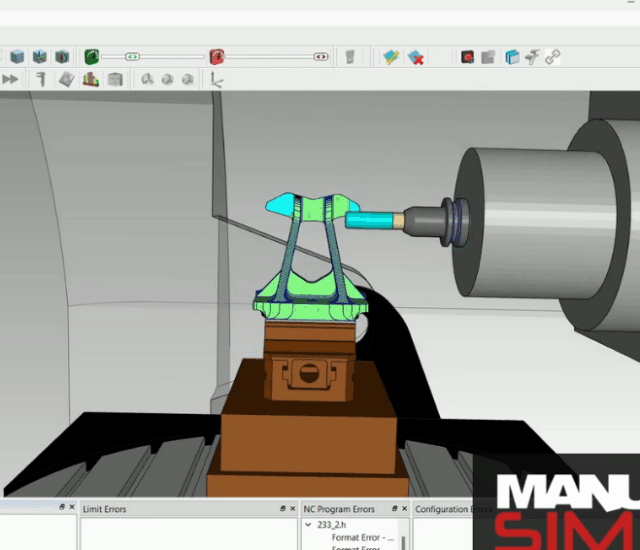The width and height of the screenshot is (640, 550).
Task: Click the coordinate axis icon
Action: pyautogui.click(x=218, y=80)
